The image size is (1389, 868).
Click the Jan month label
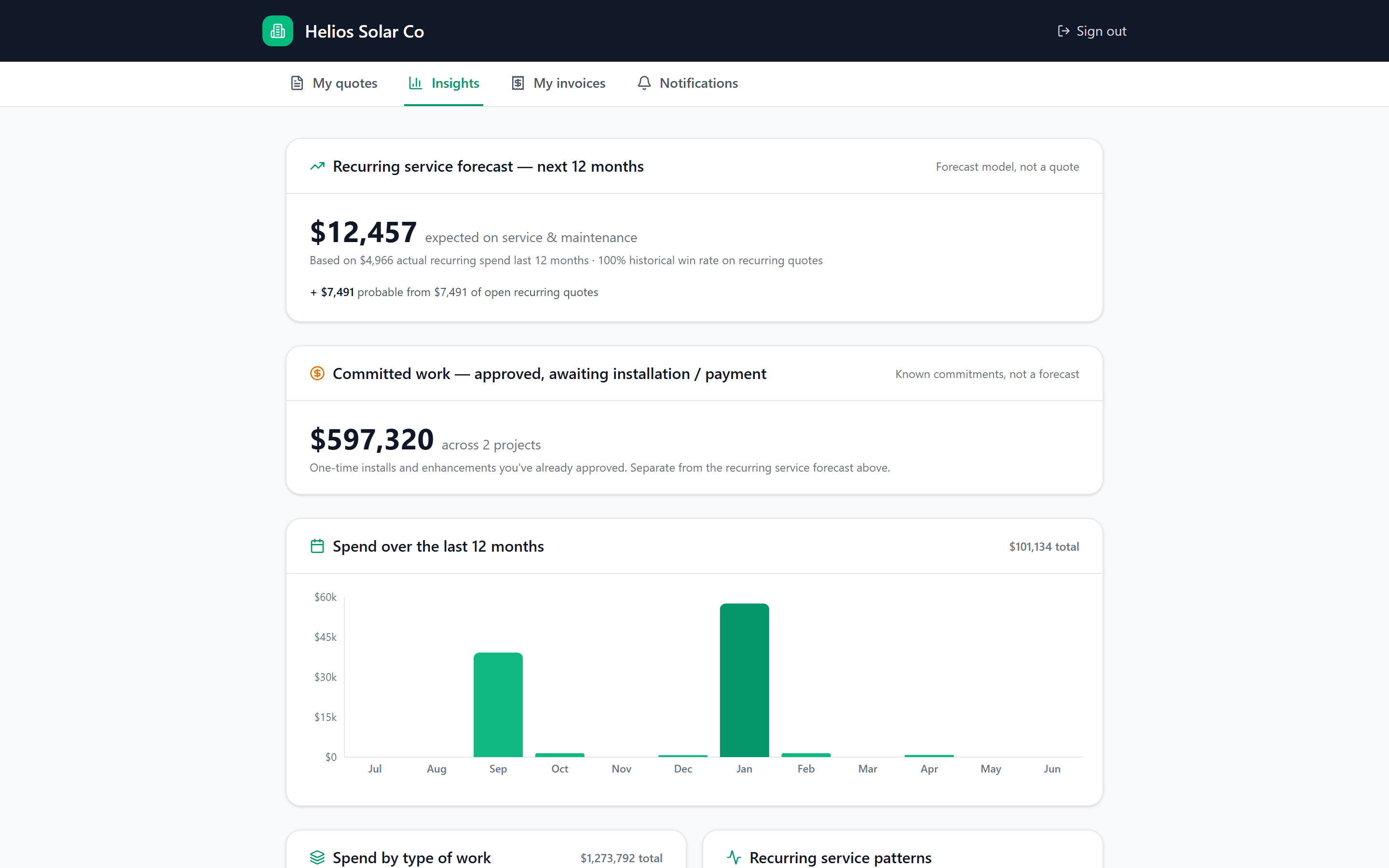click(x=745, y=769)
